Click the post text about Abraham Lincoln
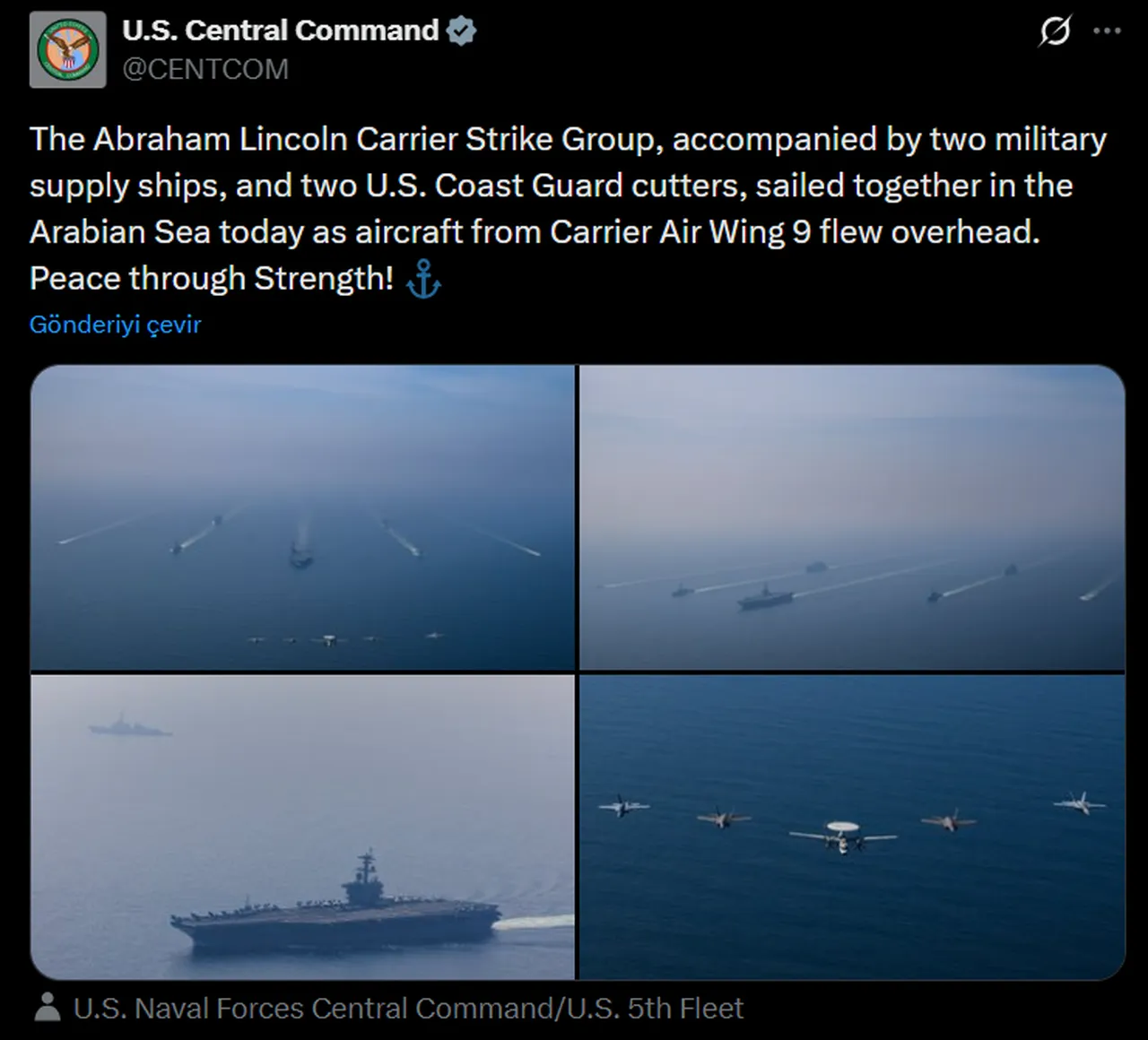Screen dimensions: 1148x1040 point(568,208)
